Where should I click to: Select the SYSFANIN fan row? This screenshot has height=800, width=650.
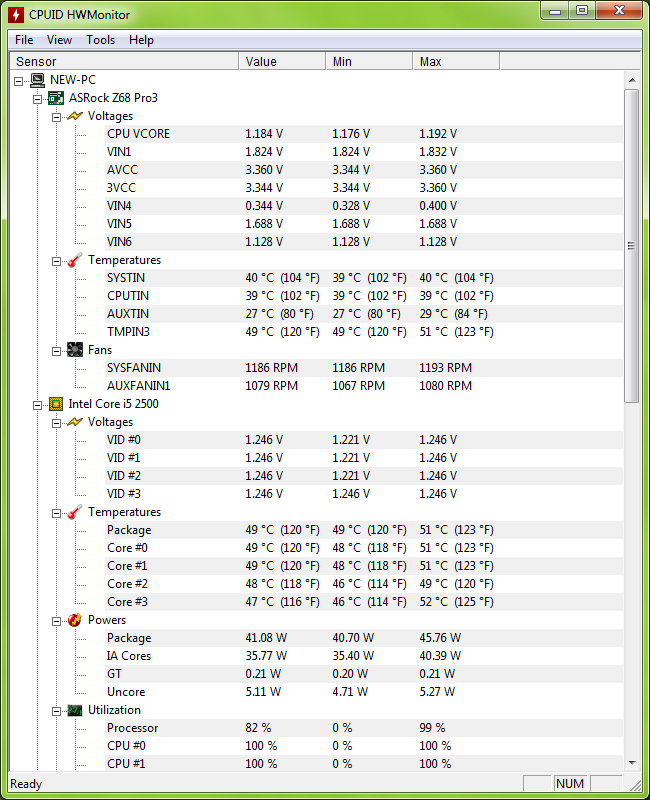(x=364, y=368)
